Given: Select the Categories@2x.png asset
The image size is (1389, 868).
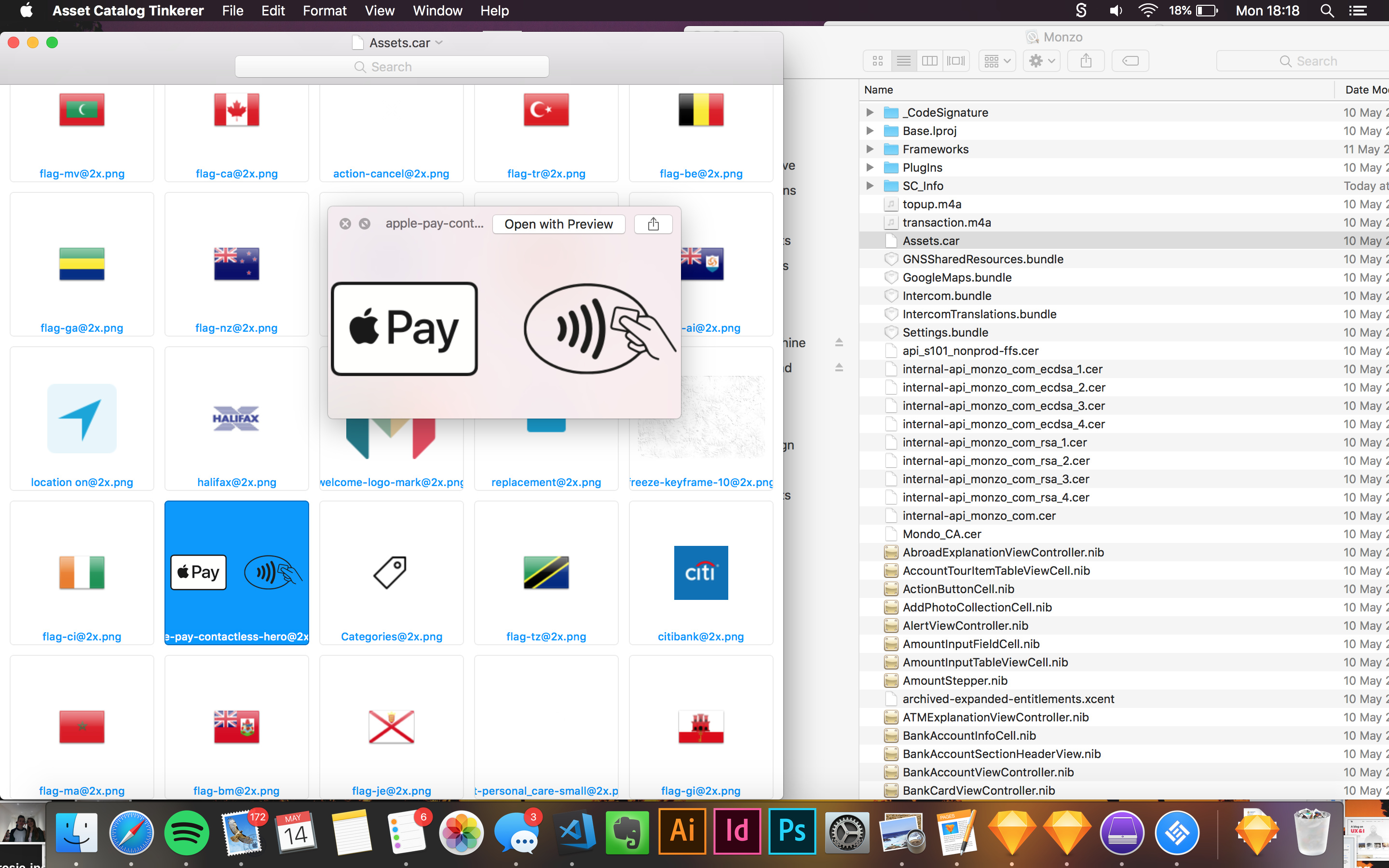Looking at the screenshot, I should (392, 573).
